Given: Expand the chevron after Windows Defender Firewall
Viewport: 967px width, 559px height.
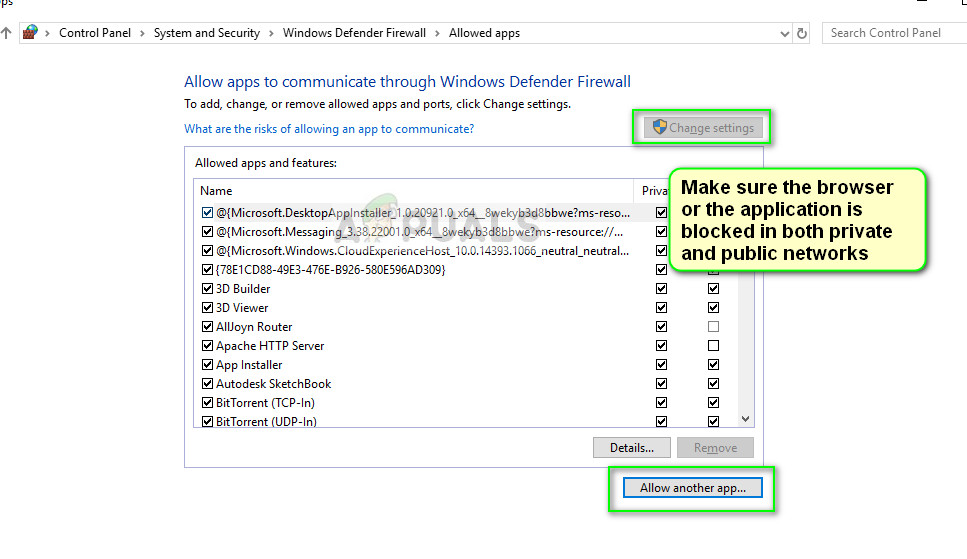Looking at the screenshot, I should (x=437, y=33).
